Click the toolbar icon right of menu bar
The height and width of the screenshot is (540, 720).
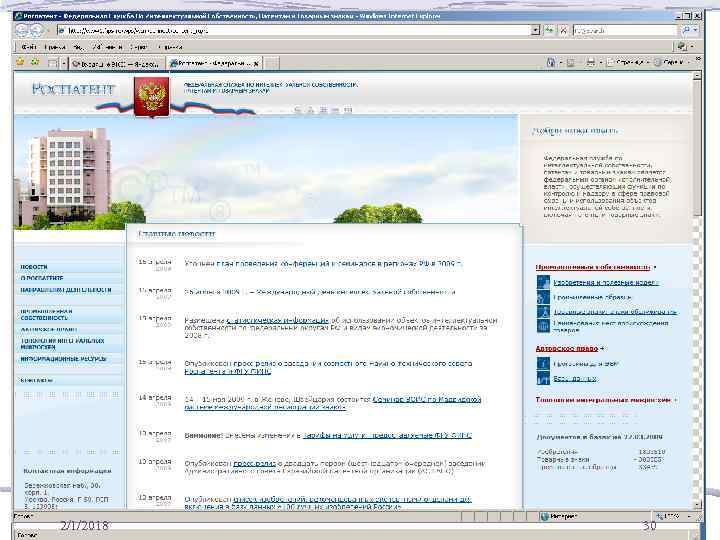[x=682, y=46]
